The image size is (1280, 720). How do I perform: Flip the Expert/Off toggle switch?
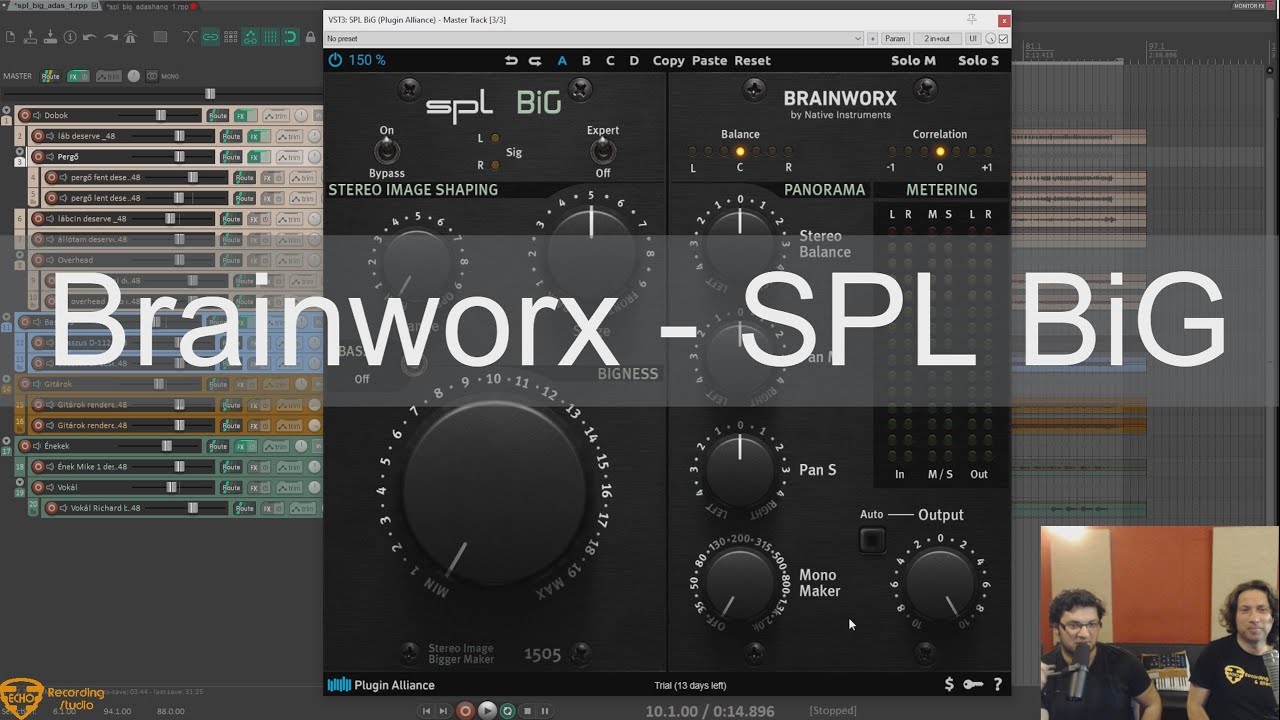(602, 150)
